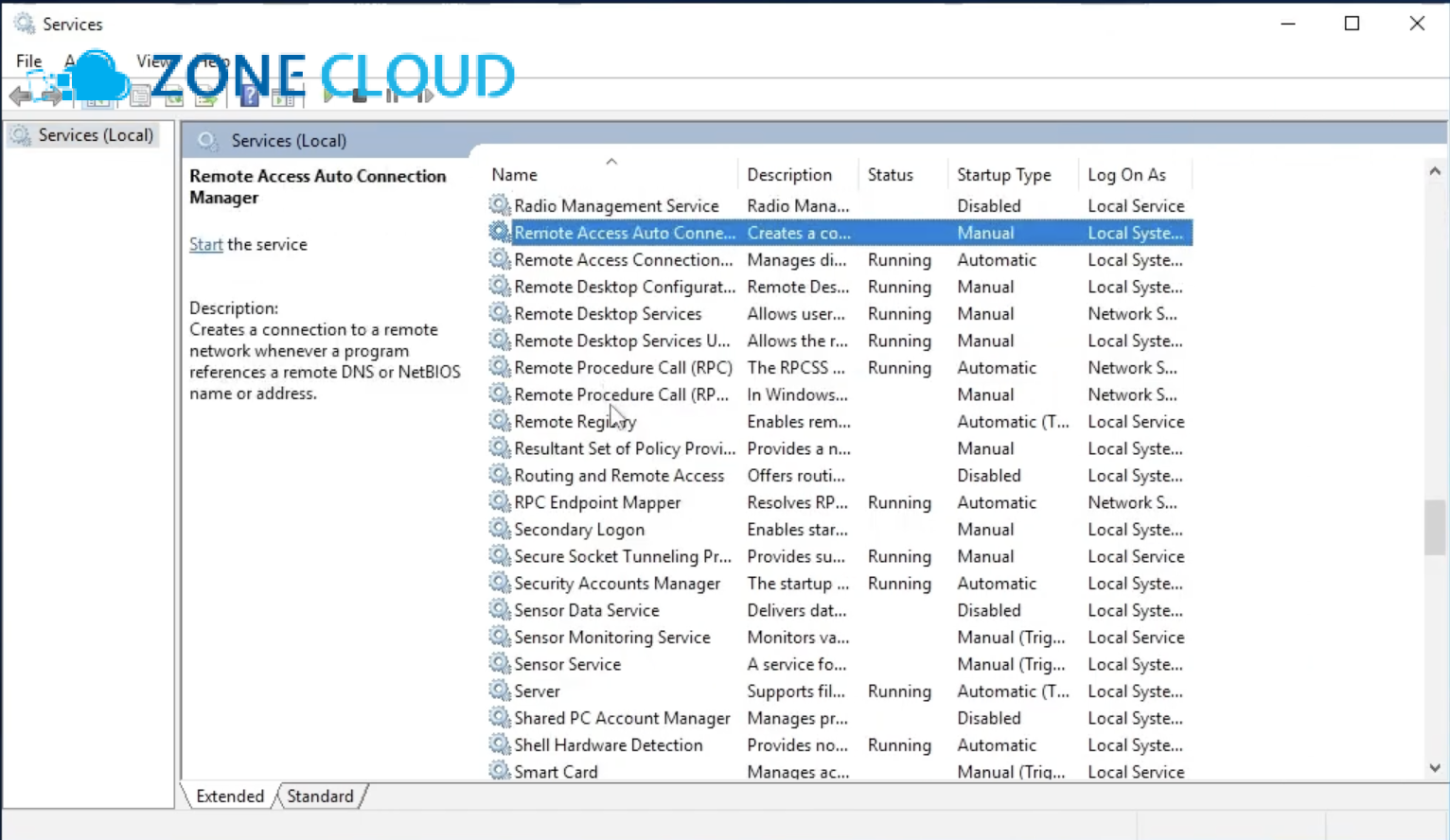1450x840 pixels.
Task: Click the Network S... logon of Remote Desktop Services
Action: click(1133, 313)
